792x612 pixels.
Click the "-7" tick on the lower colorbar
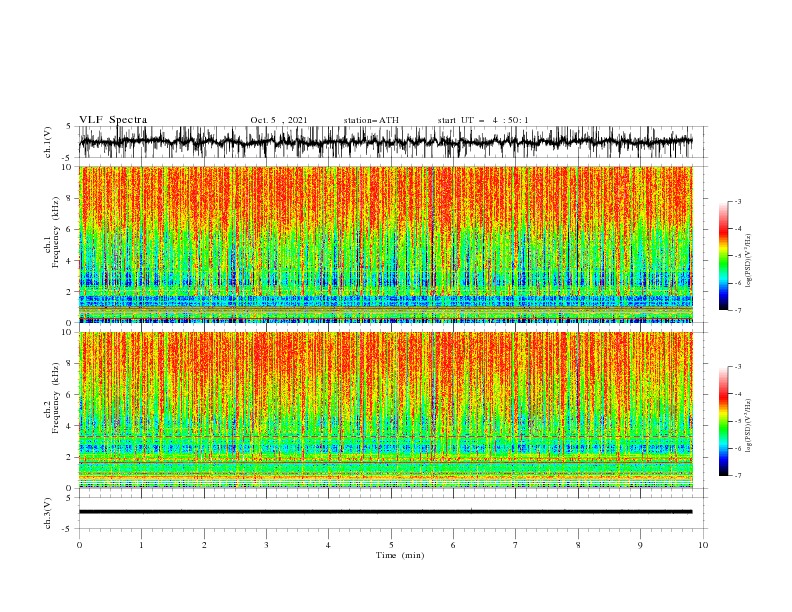point(737,476)
